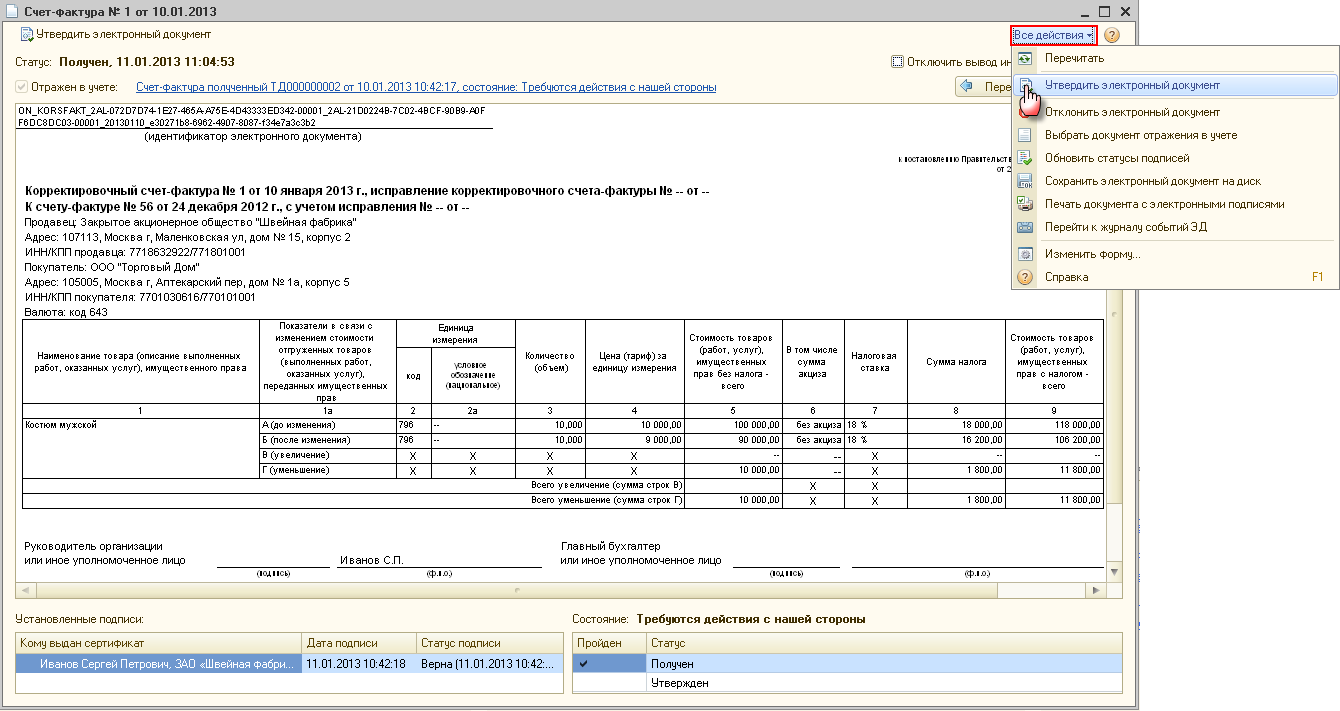The image size is (1340, 711).
Task: Click the signature date 11.01.2013 10:42:18
Action: tap(359, 664)
